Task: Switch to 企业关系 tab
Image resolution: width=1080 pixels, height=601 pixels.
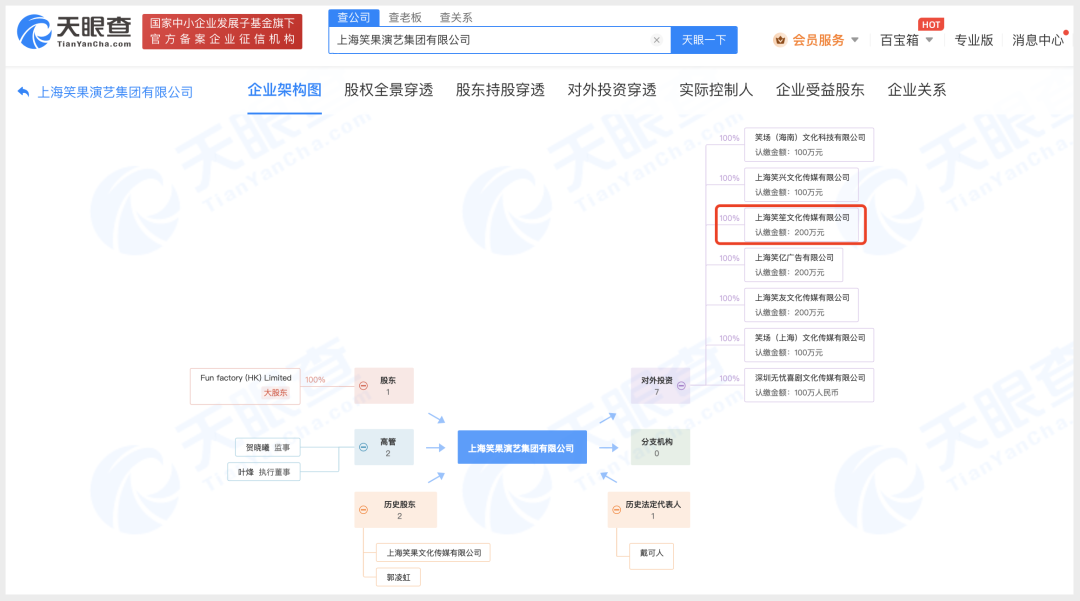Action: coord(916,90)
